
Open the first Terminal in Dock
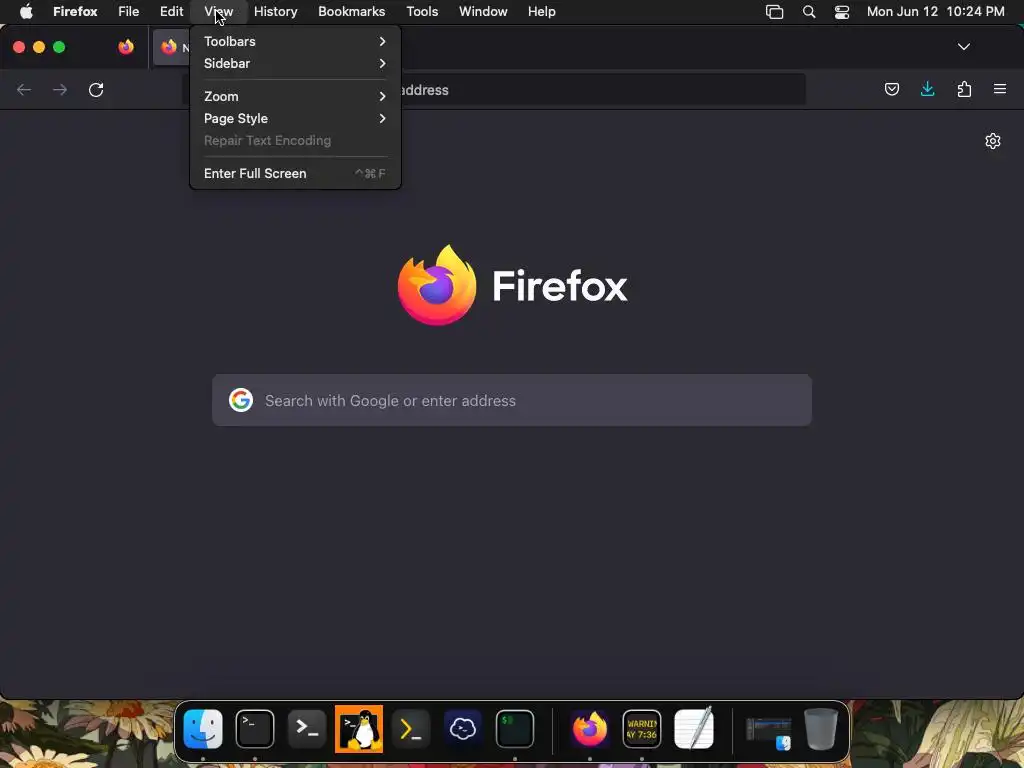pos(255,728)
